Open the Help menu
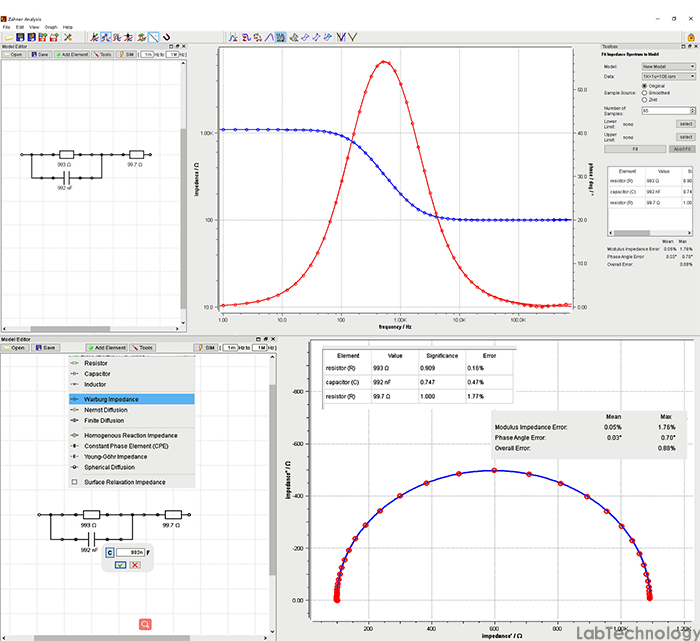This screenshot has height=641, width=700. pyautogui.click(x=67, y=27)
